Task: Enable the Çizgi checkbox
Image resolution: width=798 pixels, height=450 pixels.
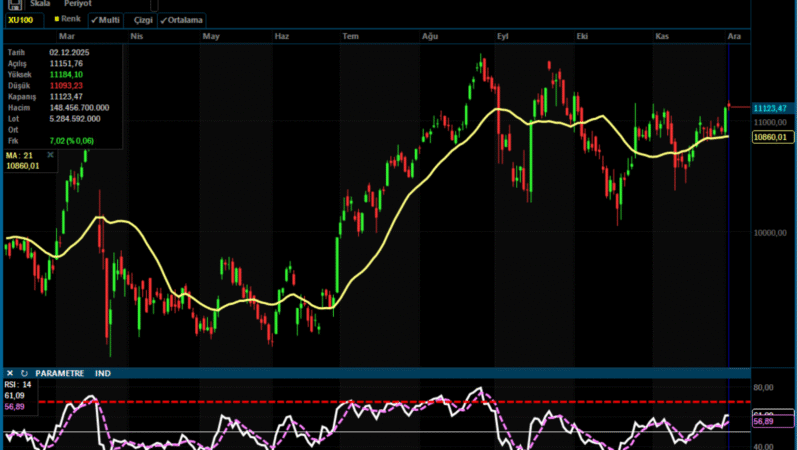Action: [x=137, y=19]
